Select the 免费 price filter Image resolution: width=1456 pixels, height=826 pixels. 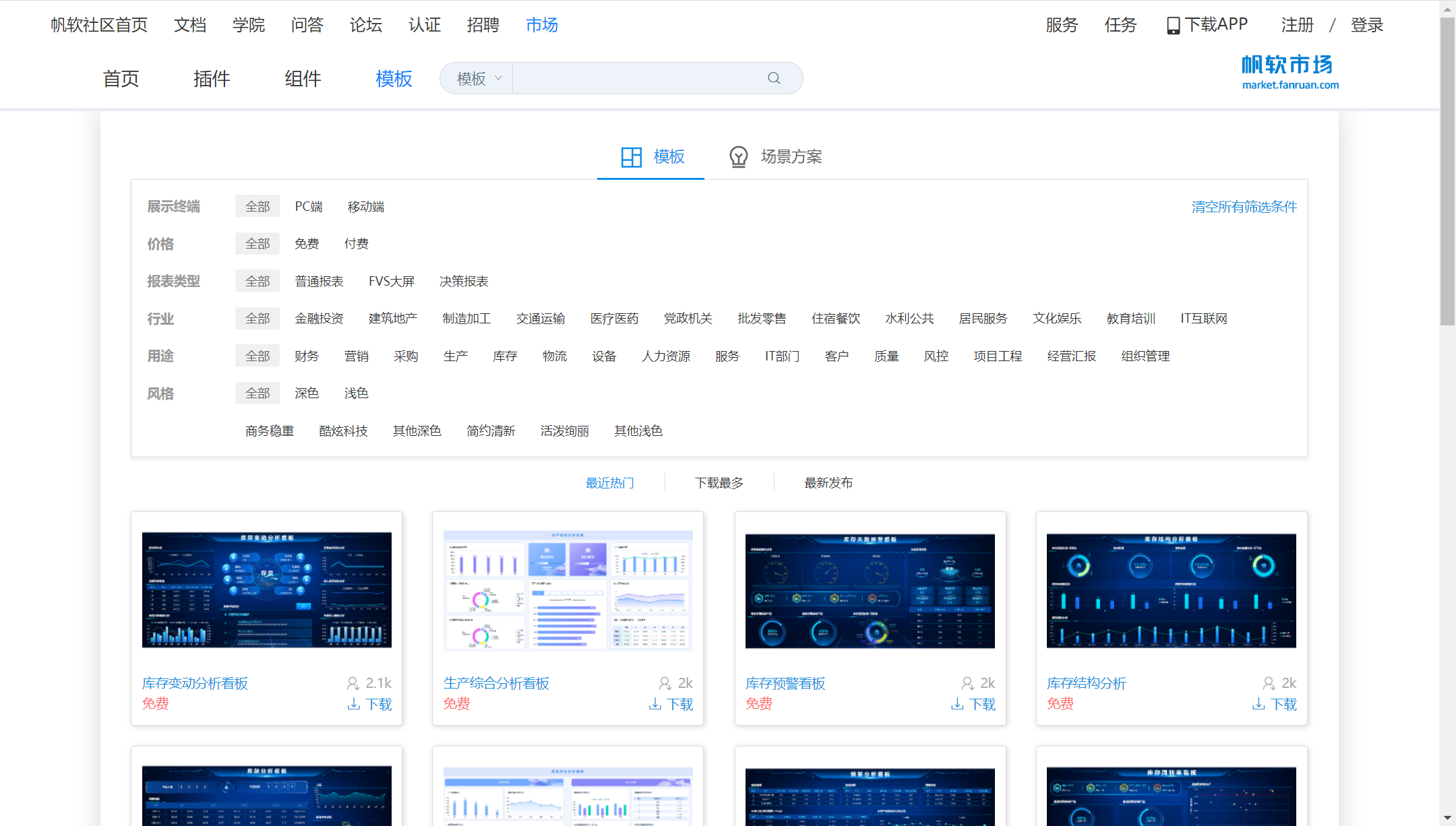pyautogui.click(x=307, y=244)
